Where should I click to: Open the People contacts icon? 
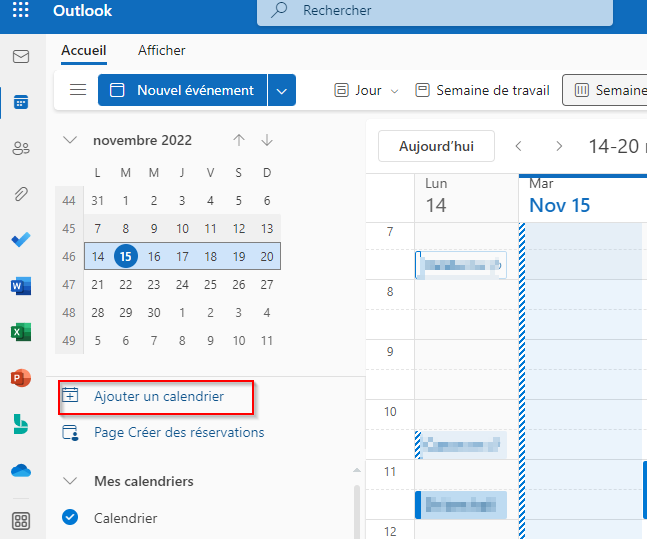pos(21,148)
